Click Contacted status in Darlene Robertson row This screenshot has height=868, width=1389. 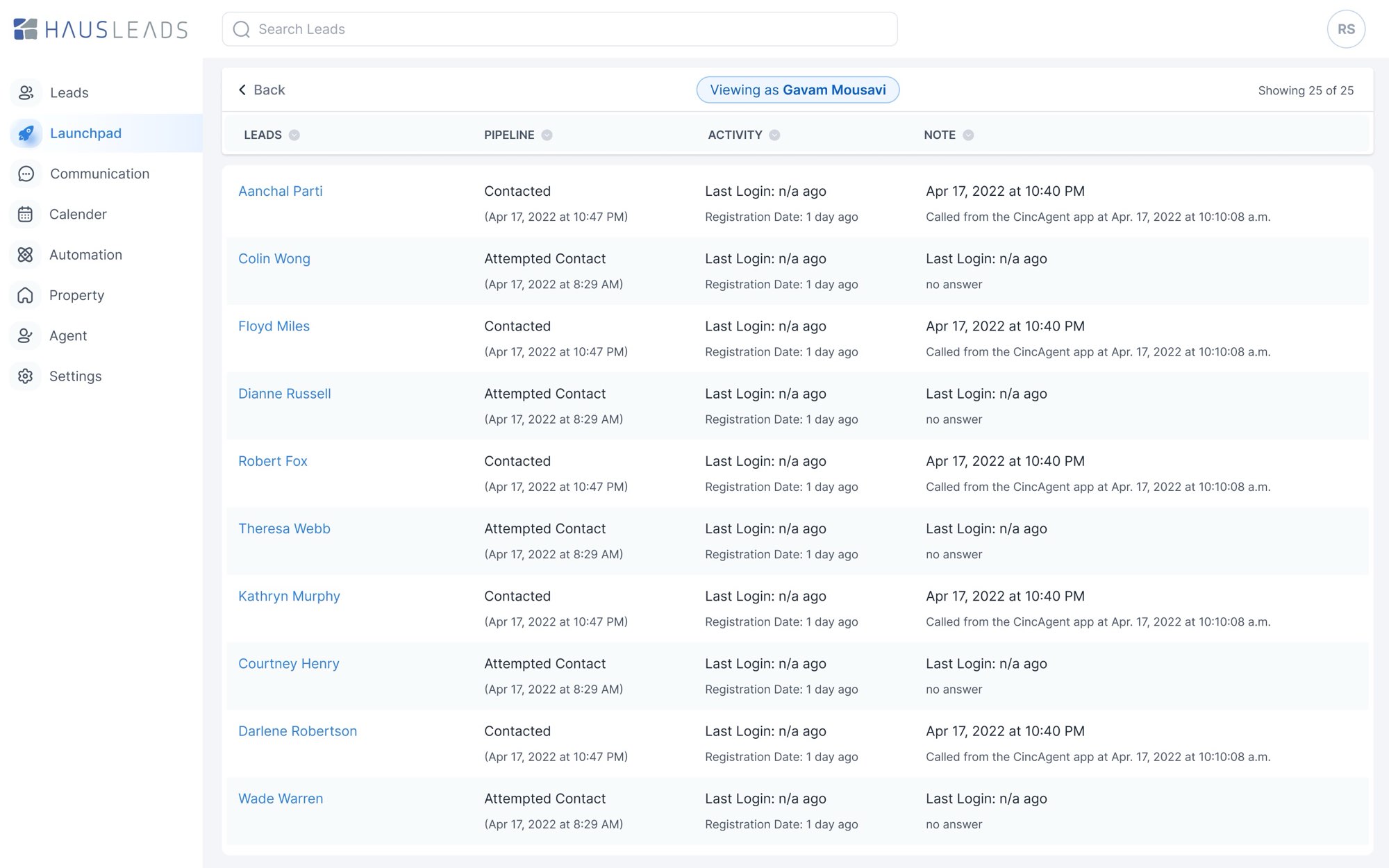[517, 731]
